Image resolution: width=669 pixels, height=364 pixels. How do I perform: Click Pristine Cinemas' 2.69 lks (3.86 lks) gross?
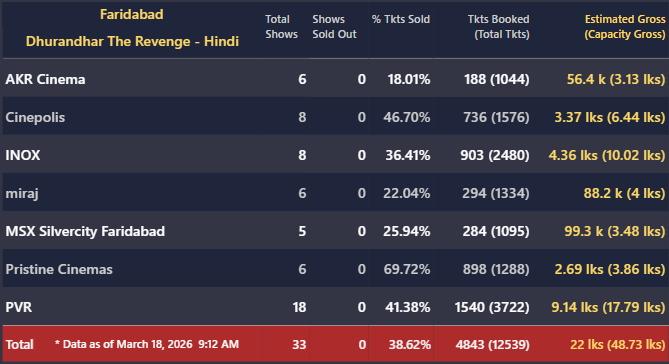point(610,269)
